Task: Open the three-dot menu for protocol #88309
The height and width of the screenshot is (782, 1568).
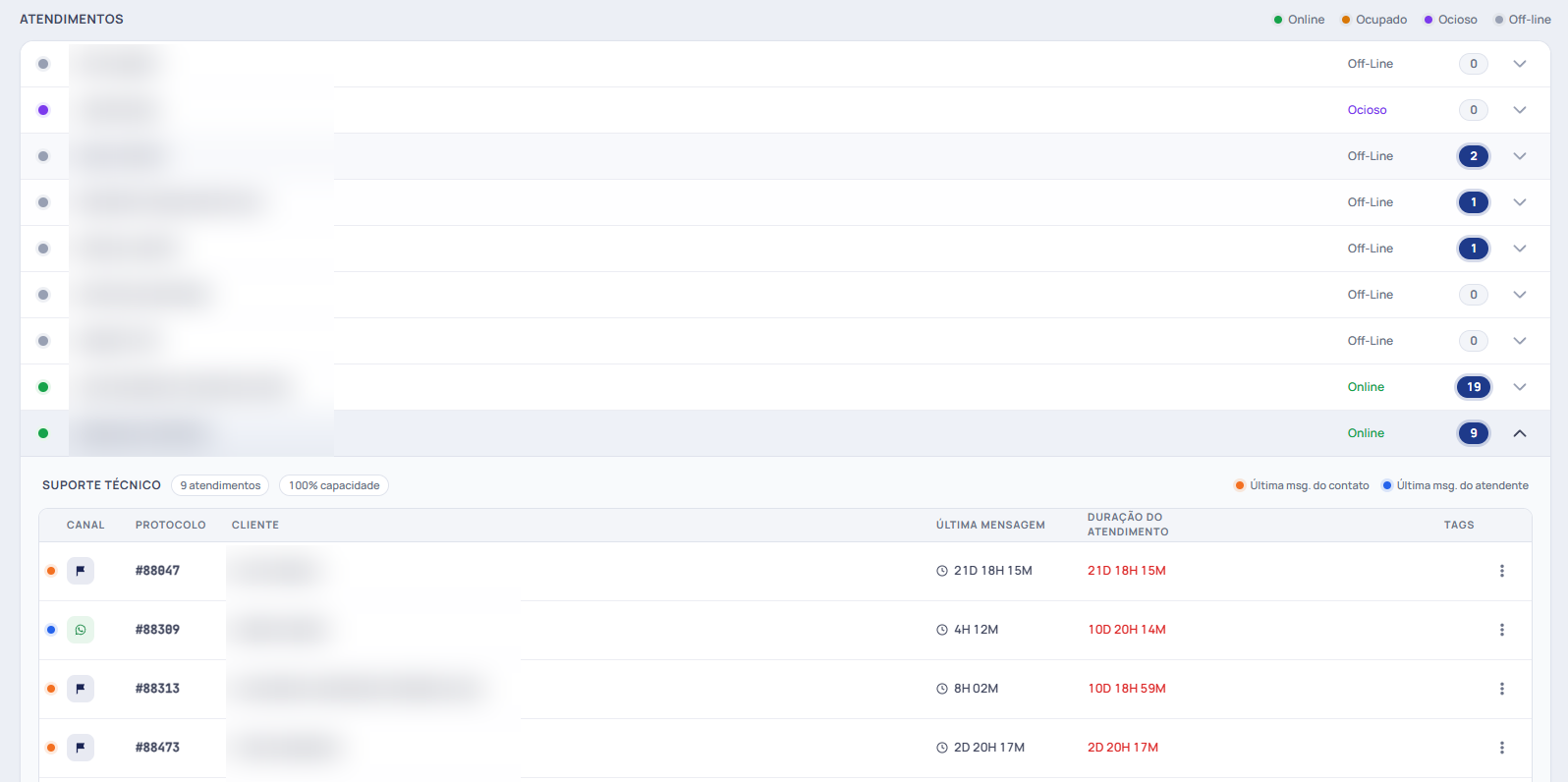Action: (1501, 630)
